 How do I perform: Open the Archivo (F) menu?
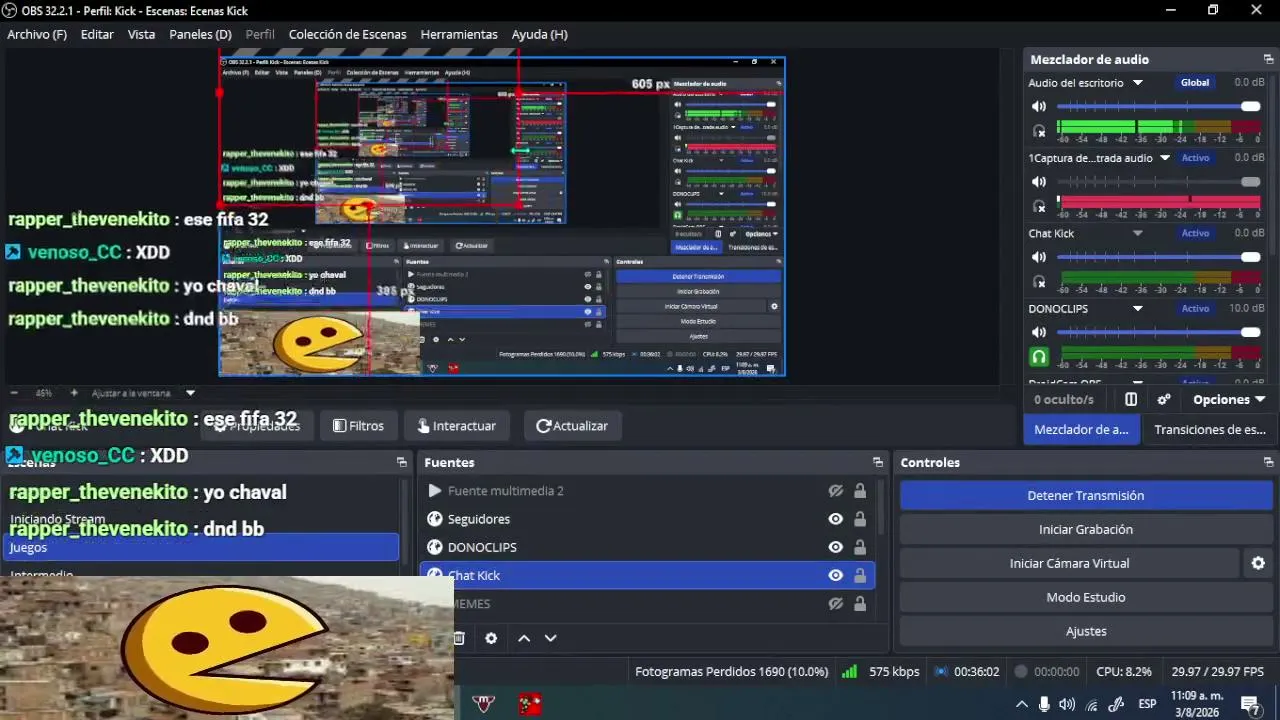click(37, 34)
